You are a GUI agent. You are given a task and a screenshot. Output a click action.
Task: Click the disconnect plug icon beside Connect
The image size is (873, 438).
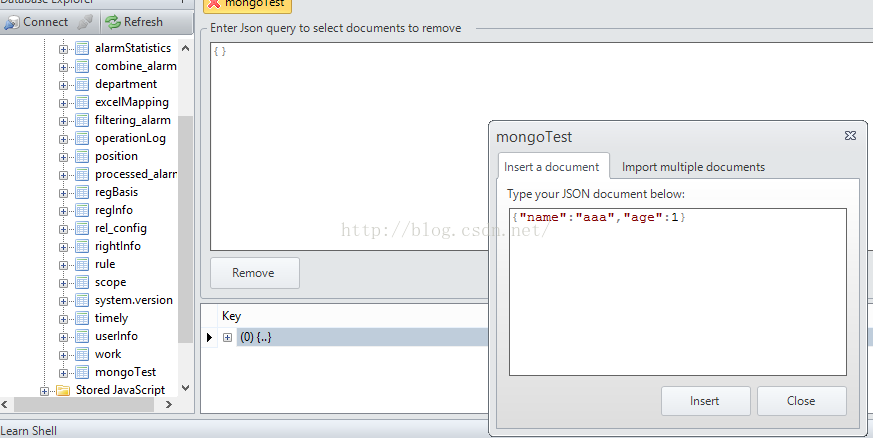(x=85, y=22)
